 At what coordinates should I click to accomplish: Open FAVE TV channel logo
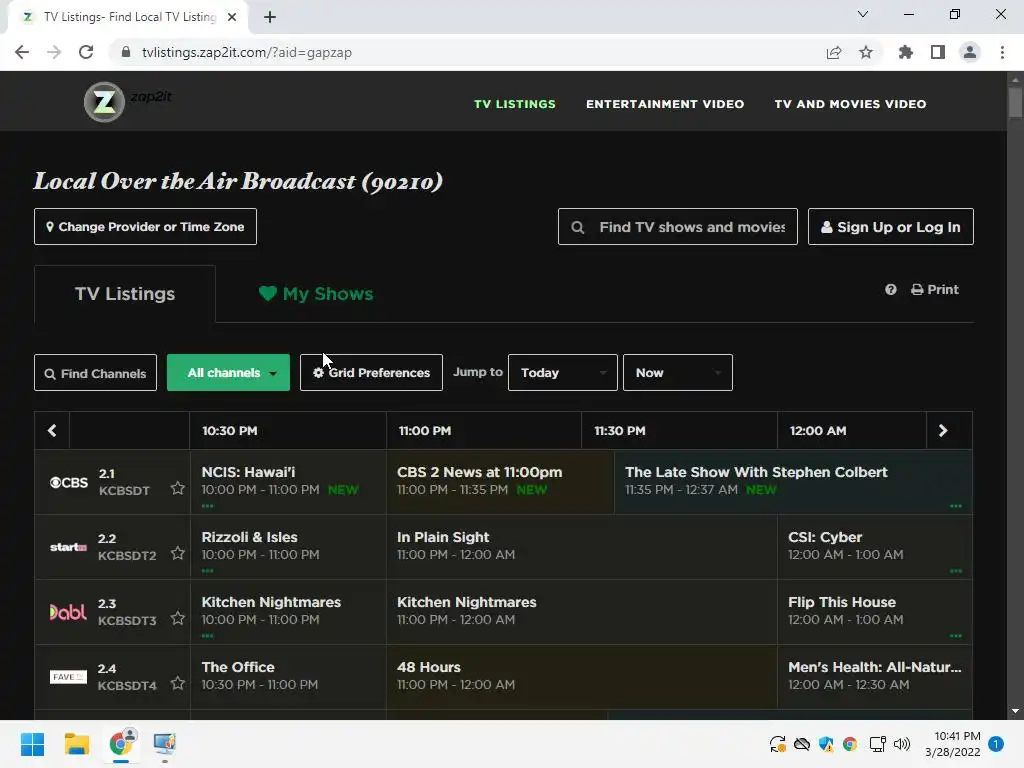(68, 677)
